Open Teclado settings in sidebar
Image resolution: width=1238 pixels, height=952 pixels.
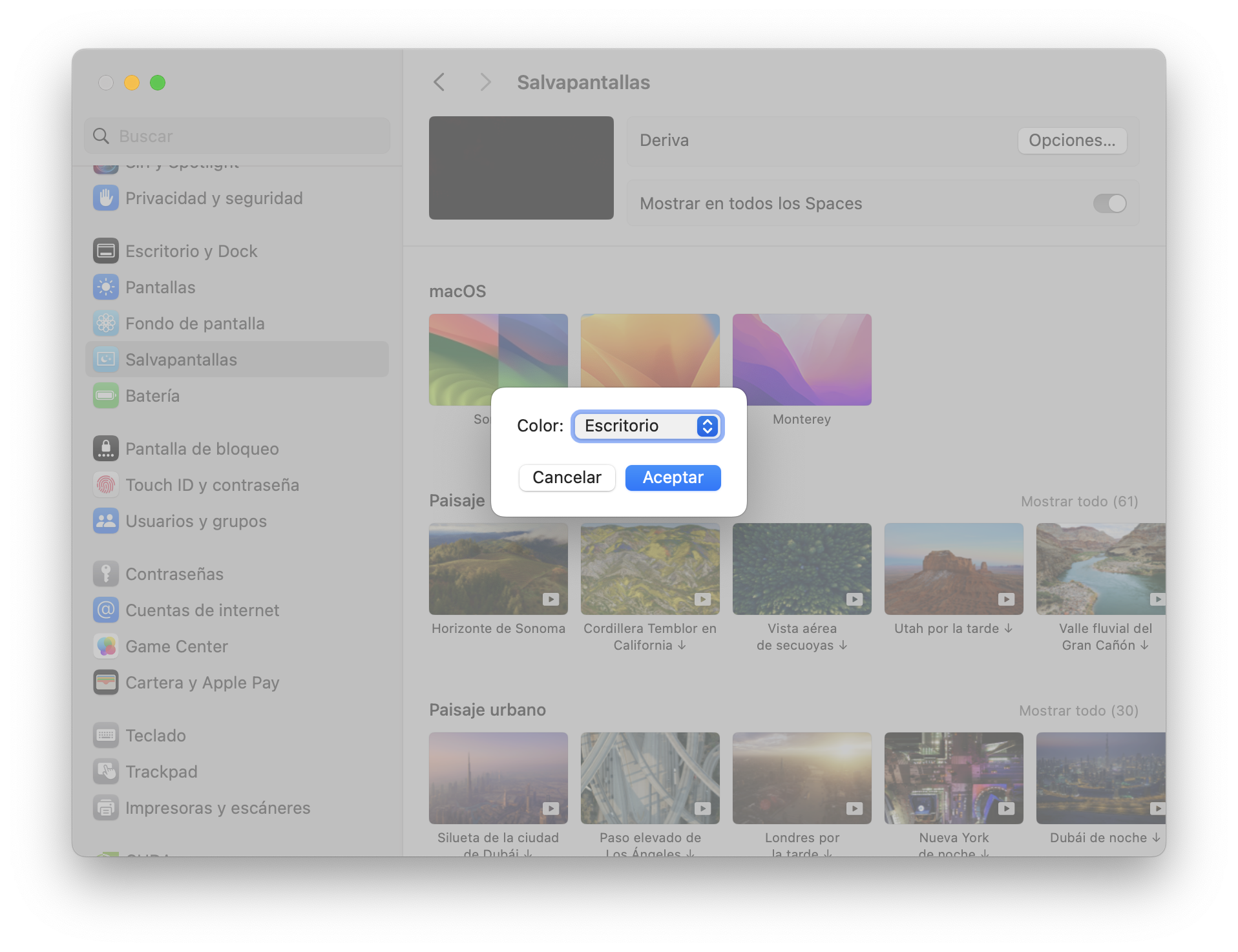coord(156,736)
